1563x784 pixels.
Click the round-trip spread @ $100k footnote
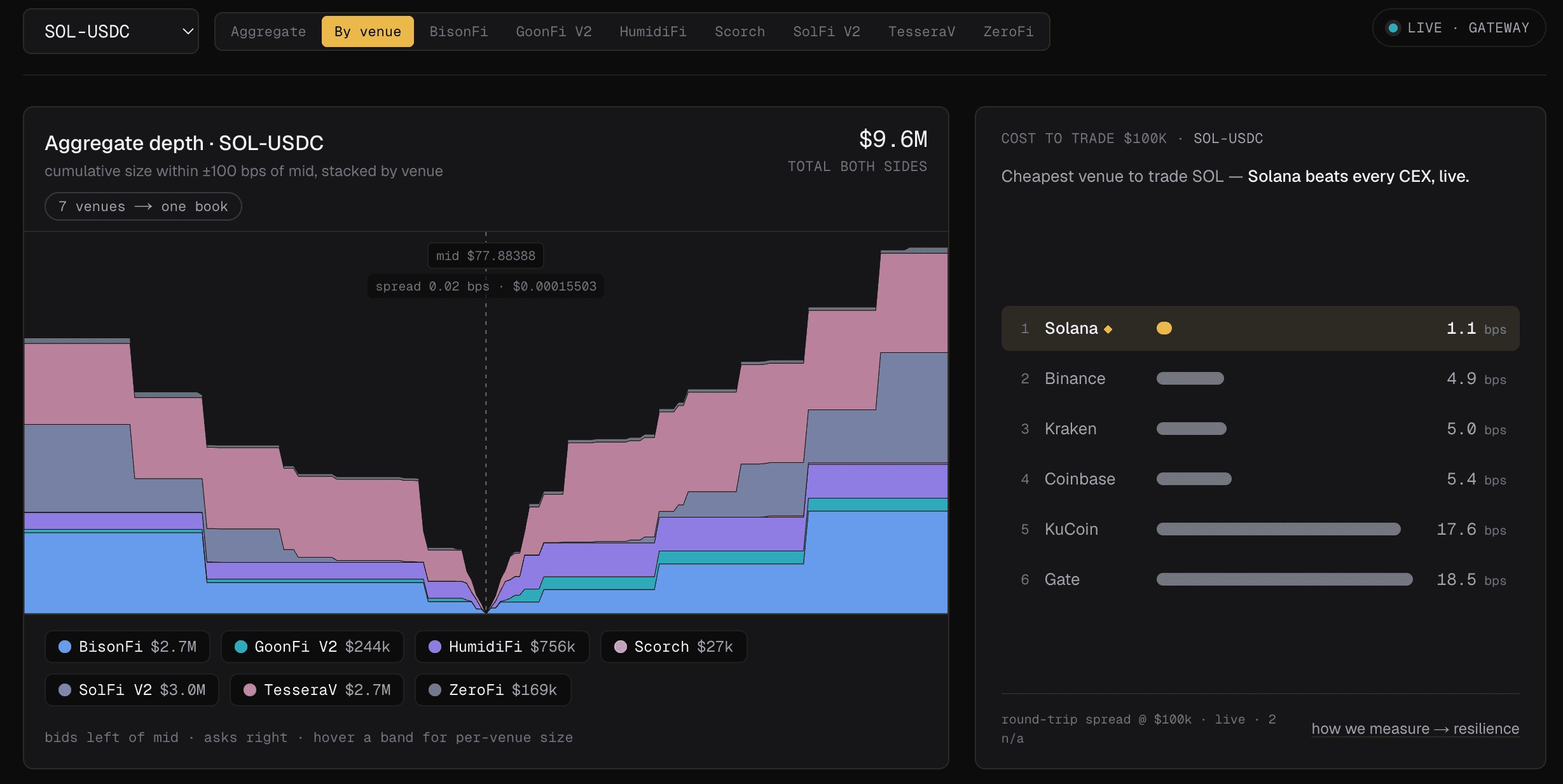1138,729
